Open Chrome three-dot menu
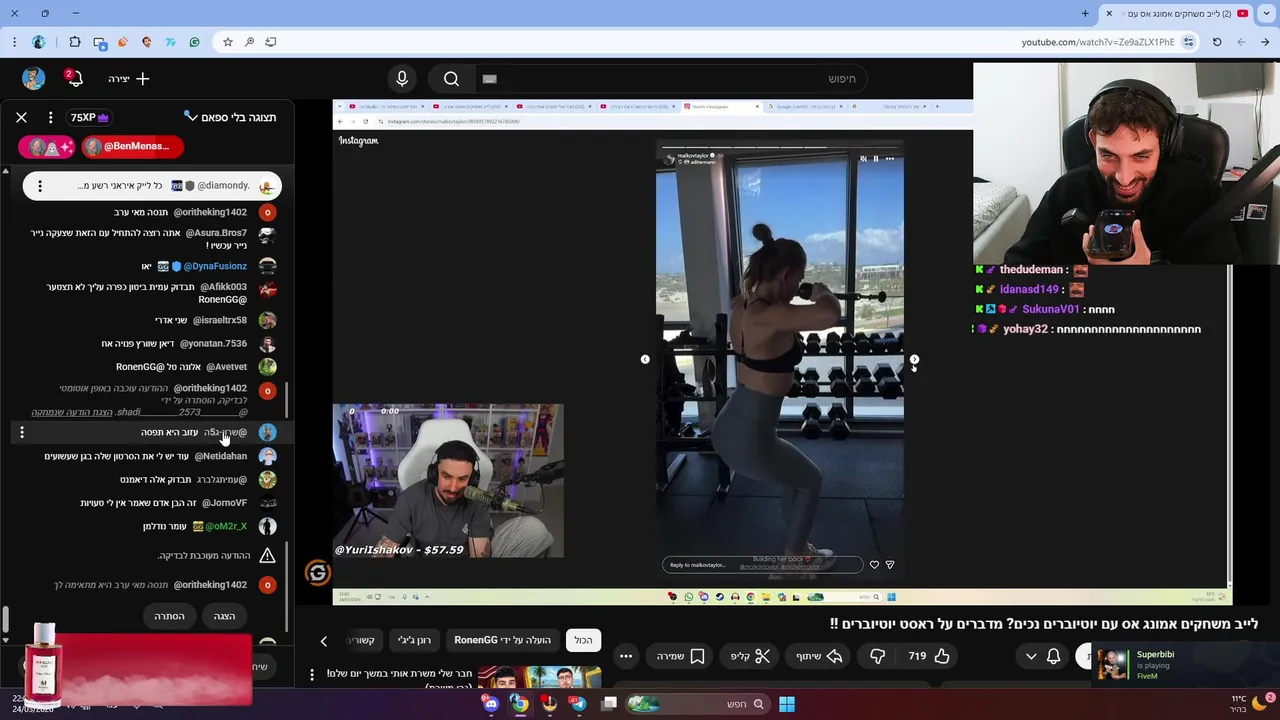 14,42
